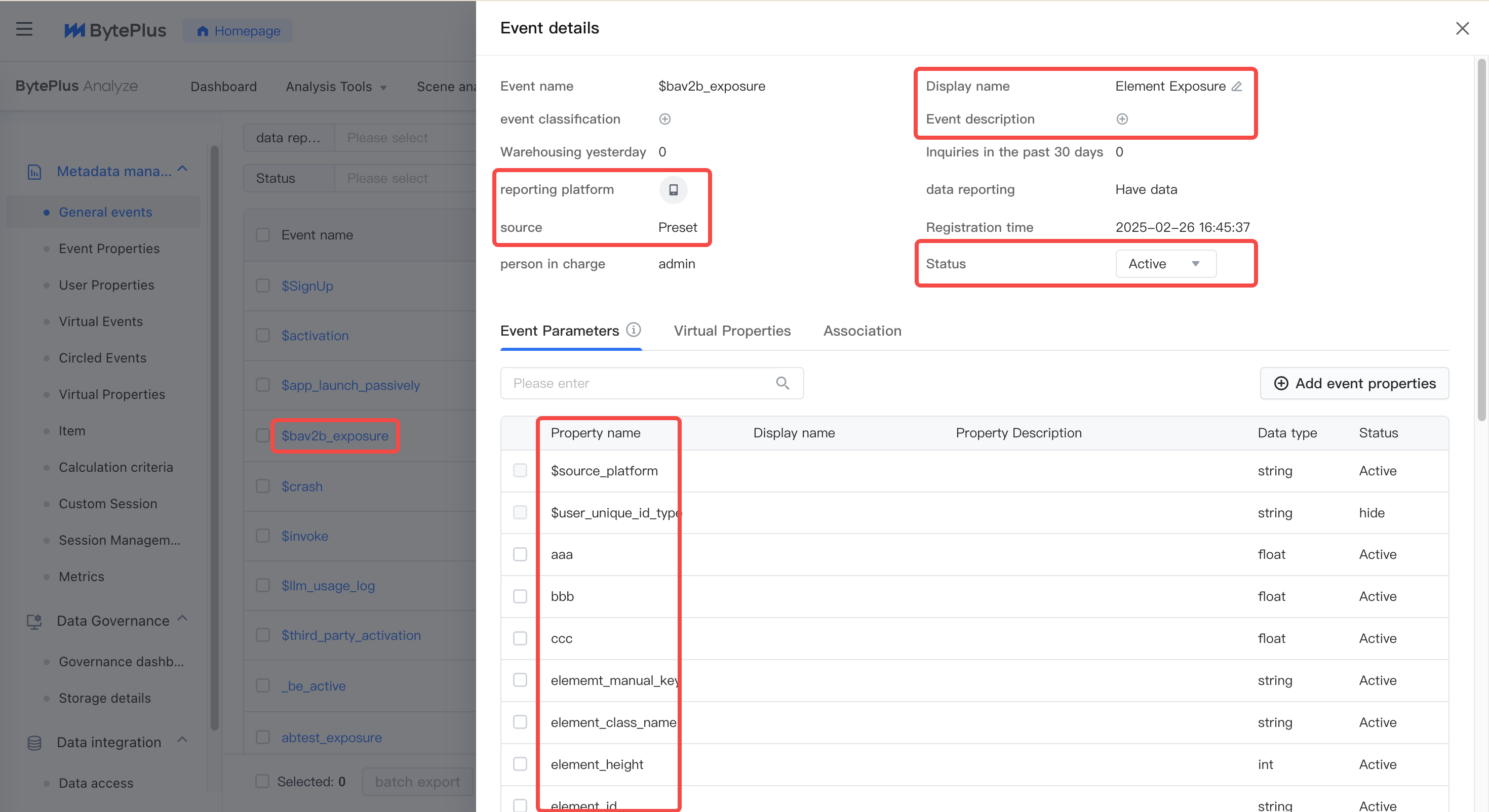Open the Status Active dropdown
The width and height of the screenshot is (1489, 812).
[1165, 264]
